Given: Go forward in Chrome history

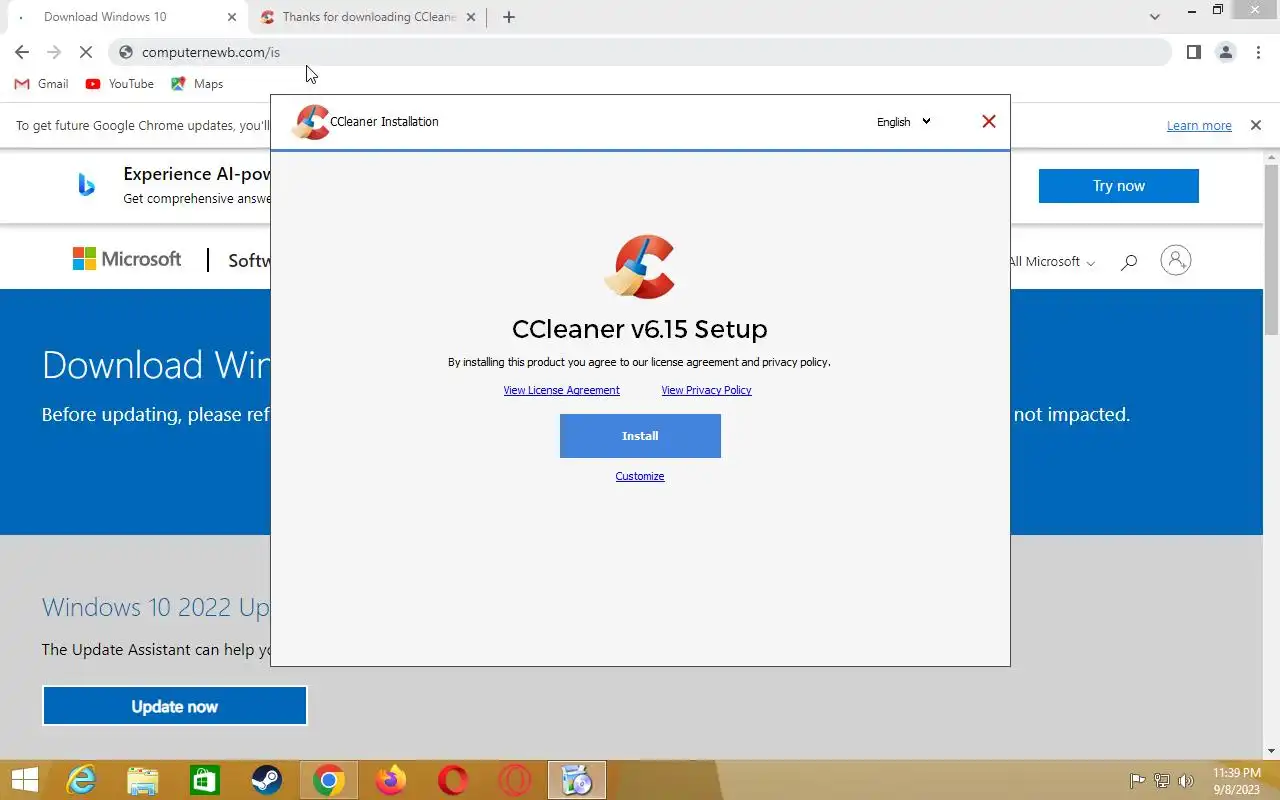Looking at the screenshot, I should point(54,52).
